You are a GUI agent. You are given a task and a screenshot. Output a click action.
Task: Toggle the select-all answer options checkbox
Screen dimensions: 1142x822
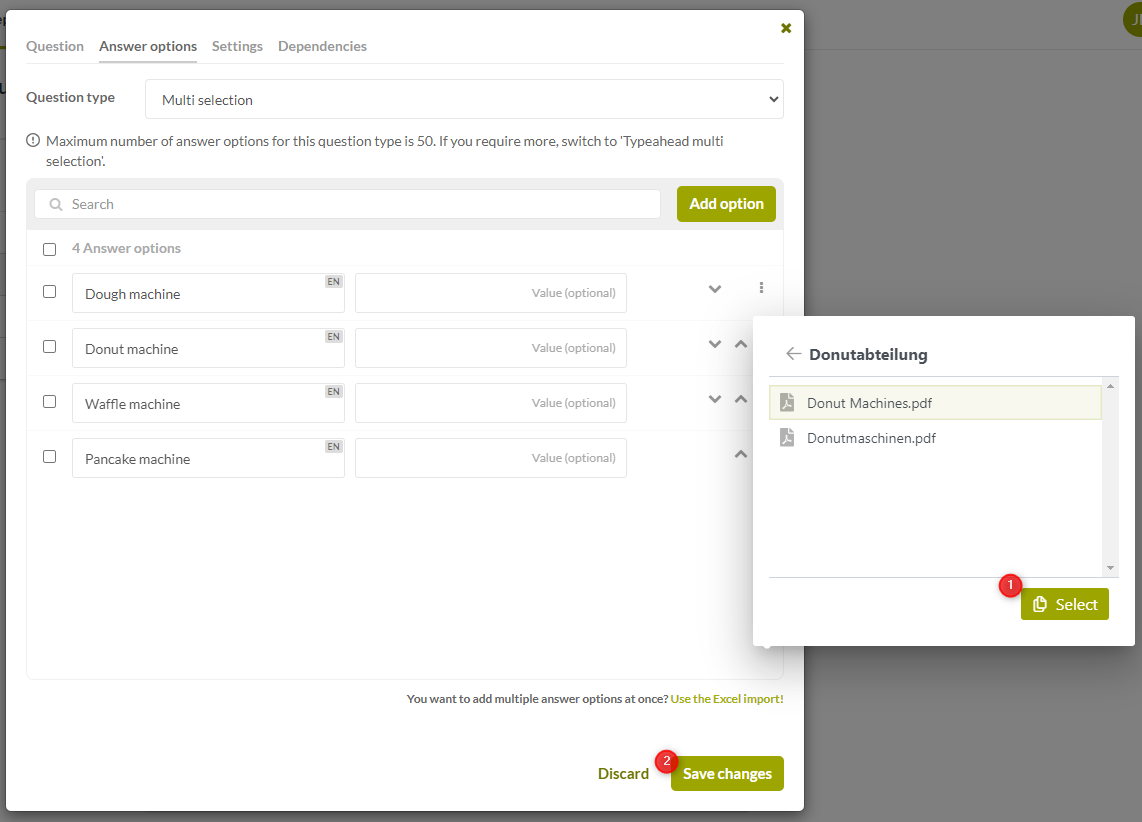pyautogui.click(x=50, y=249)
